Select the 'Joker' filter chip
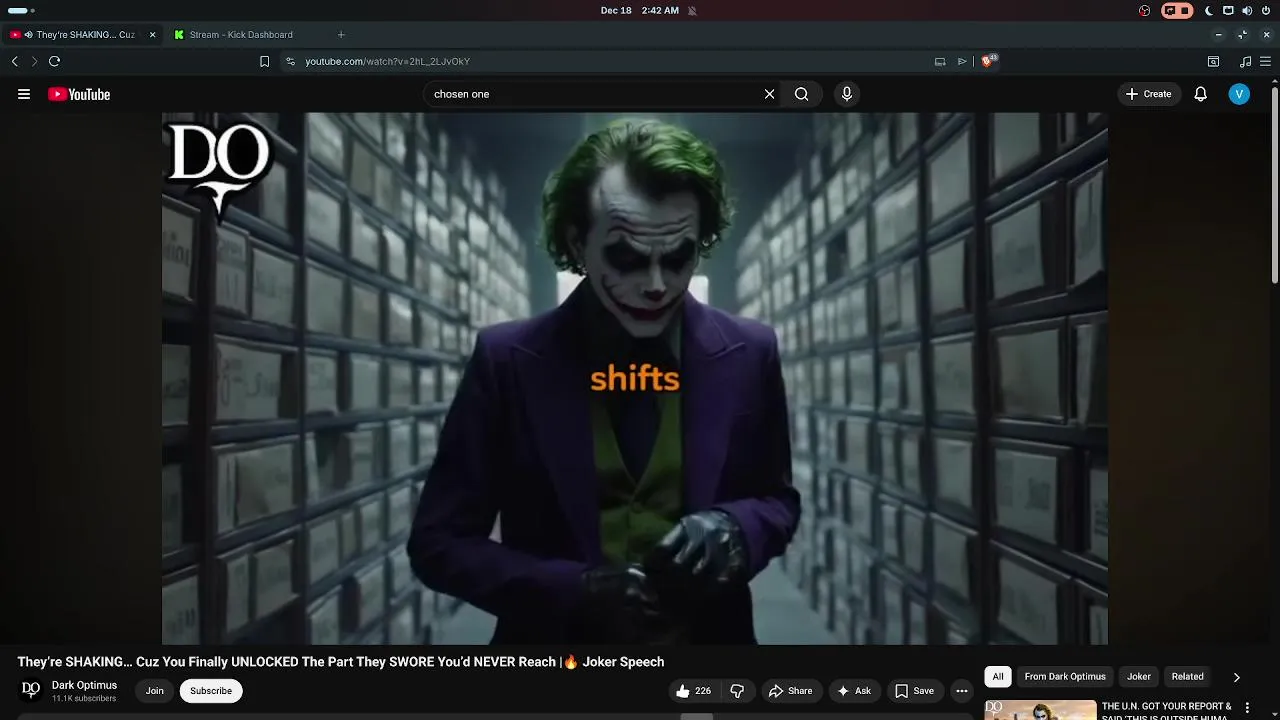Viewport: 1280px width, 720px height. point(1139,677)
